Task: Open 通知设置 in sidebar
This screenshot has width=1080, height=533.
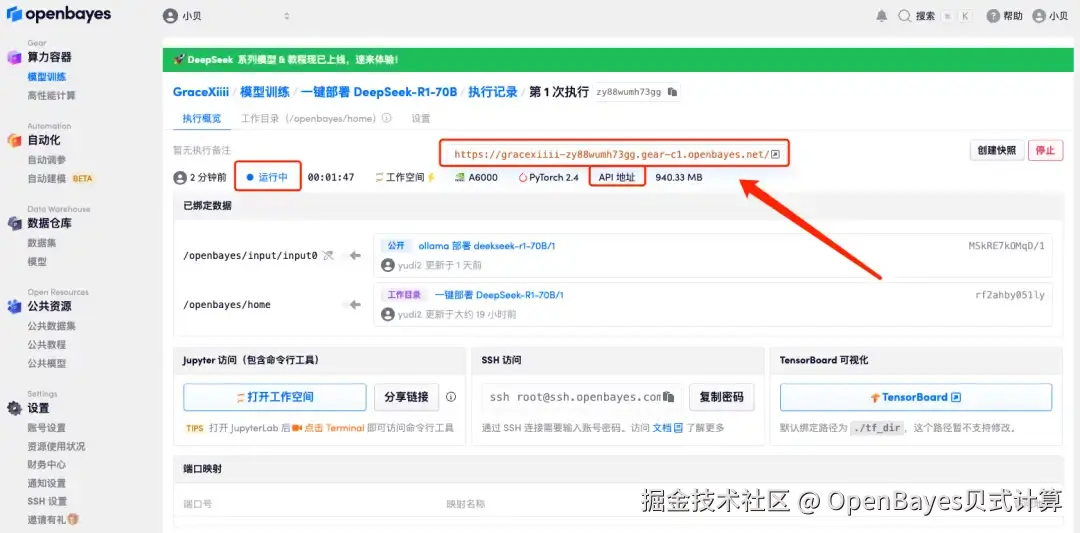Action: (x=47, y=483)
